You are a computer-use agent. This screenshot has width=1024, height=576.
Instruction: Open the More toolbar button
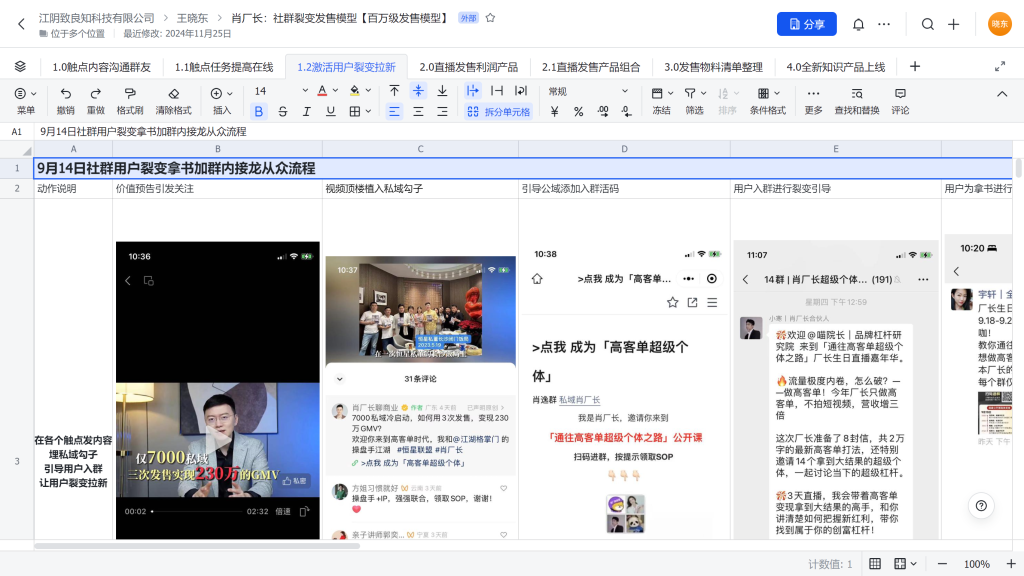point(813,101)
